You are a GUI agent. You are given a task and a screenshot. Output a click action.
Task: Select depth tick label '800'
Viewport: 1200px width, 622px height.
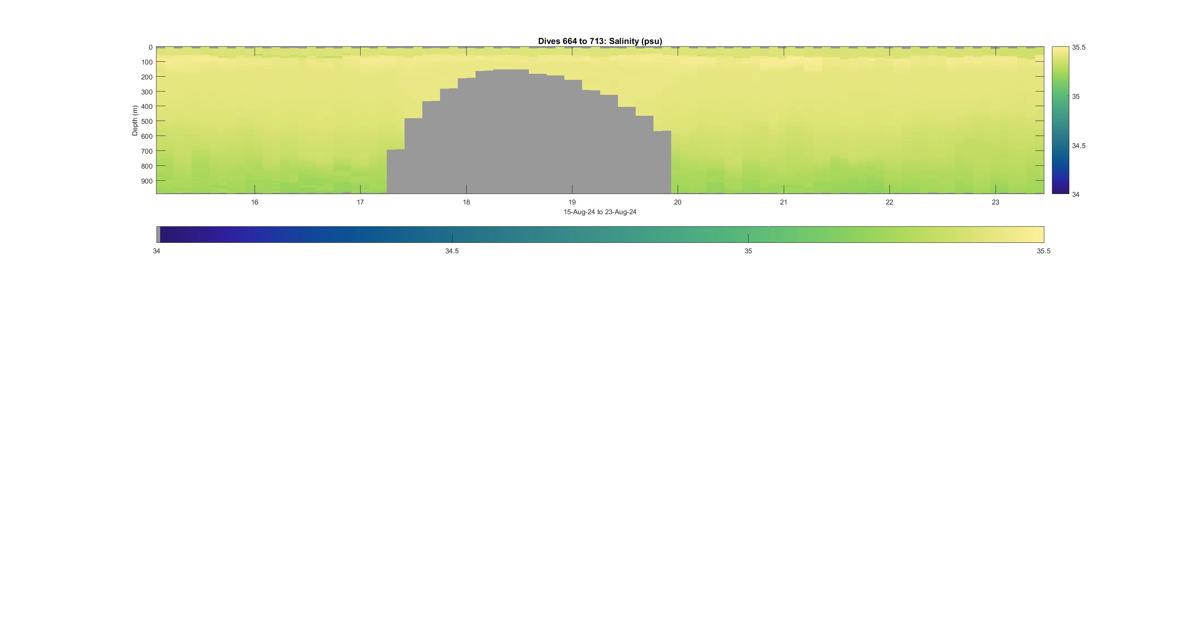pyautogui.click(x=146, y=166)
